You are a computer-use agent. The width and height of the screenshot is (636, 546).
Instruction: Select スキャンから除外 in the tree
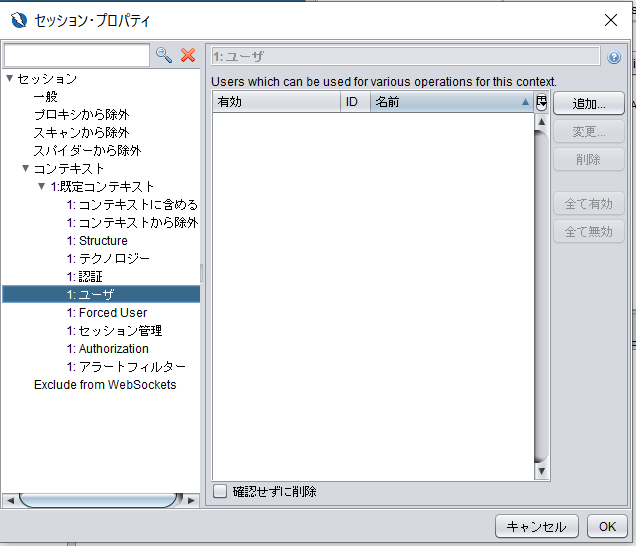click(x=82, y=132)
